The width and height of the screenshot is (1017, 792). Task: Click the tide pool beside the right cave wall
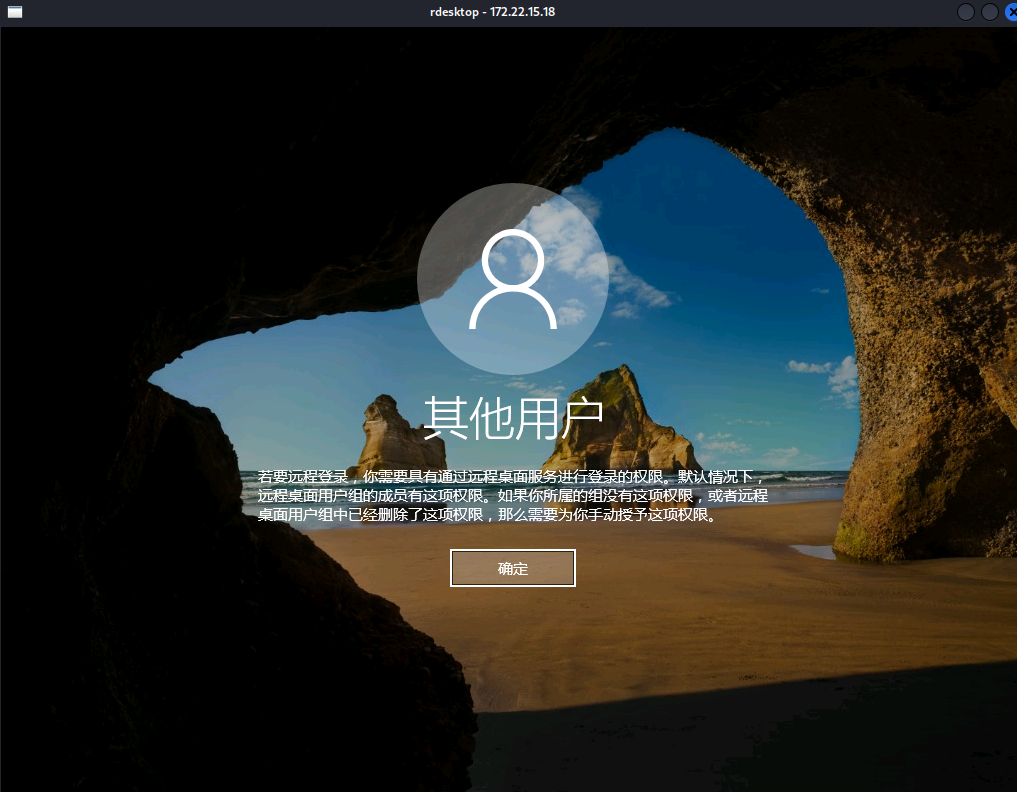(812, 551)
